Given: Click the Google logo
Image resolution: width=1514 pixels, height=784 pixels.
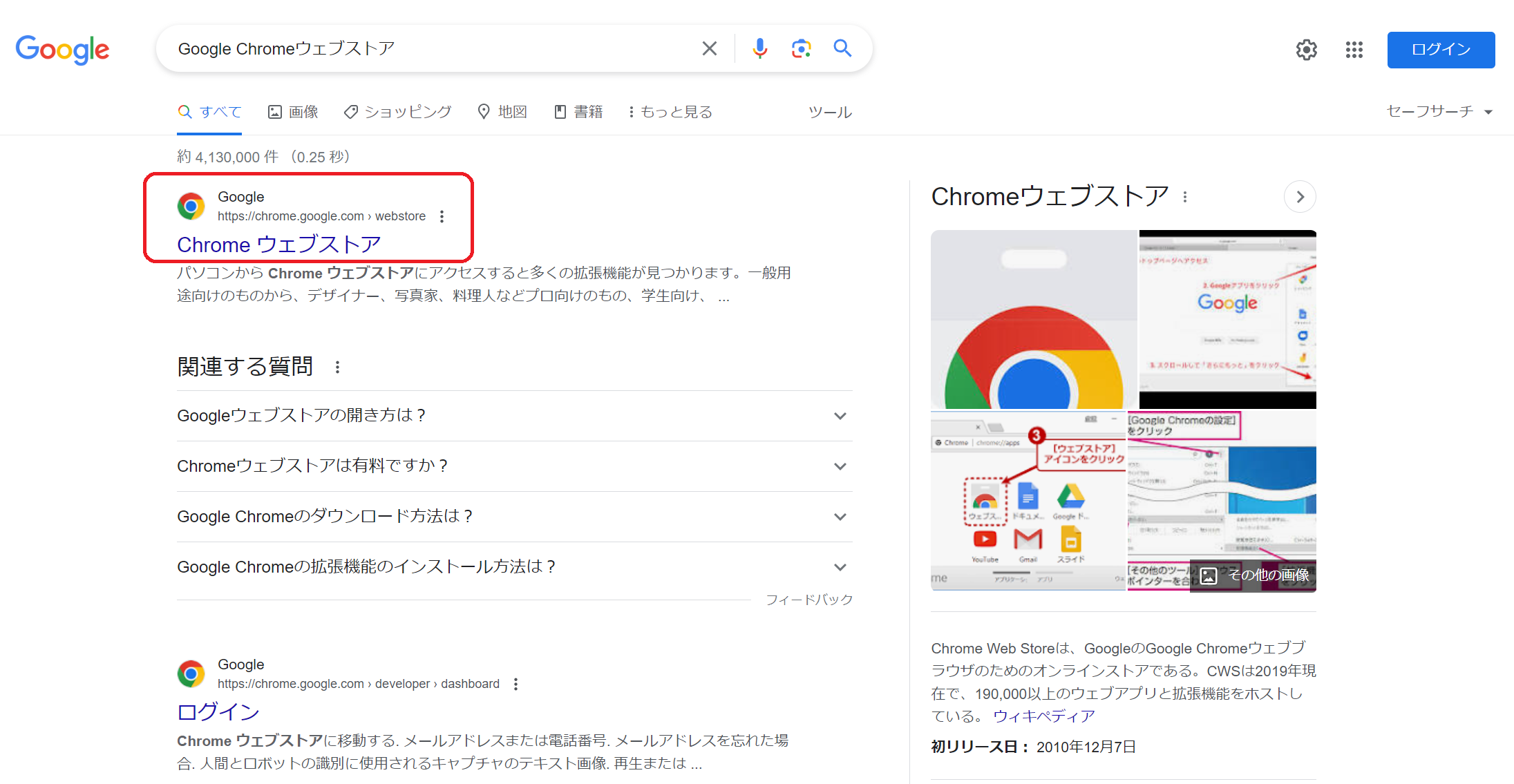Looking at the screenshot, I should pyautogui.click(x=62, y=49).
